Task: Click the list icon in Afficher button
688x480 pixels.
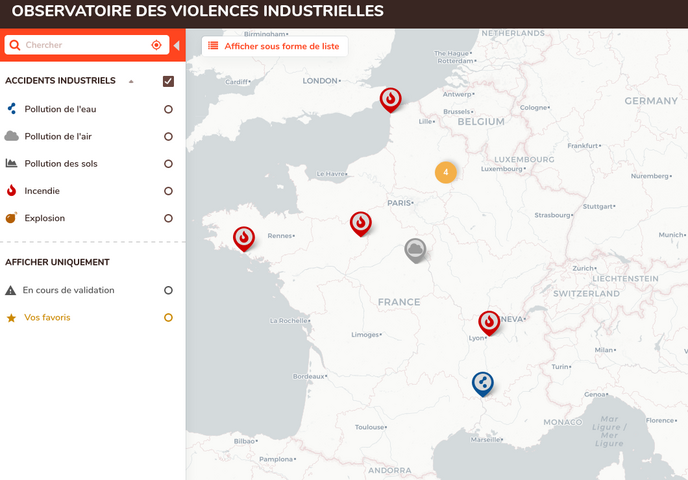Action: pos(213,46)
